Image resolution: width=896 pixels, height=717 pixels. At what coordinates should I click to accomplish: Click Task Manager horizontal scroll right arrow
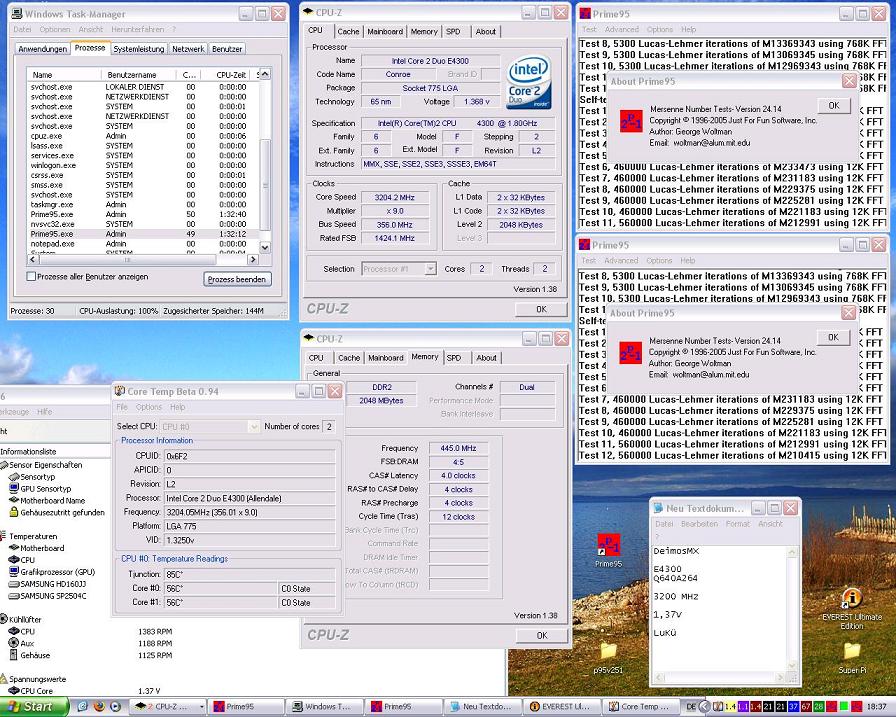click(x=253, y=259)
